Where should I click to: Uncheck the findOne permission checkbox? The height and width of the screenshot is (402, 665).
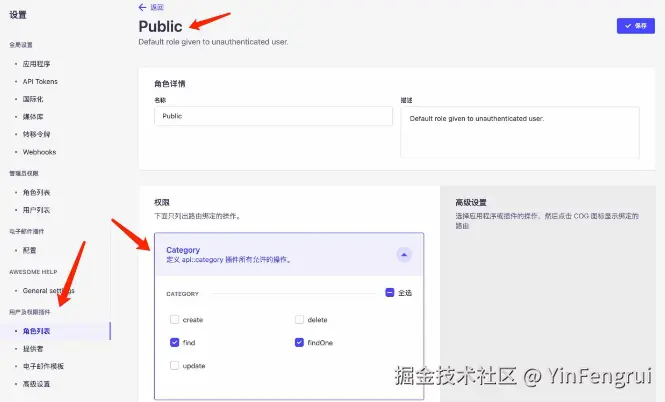coord(299,342)
